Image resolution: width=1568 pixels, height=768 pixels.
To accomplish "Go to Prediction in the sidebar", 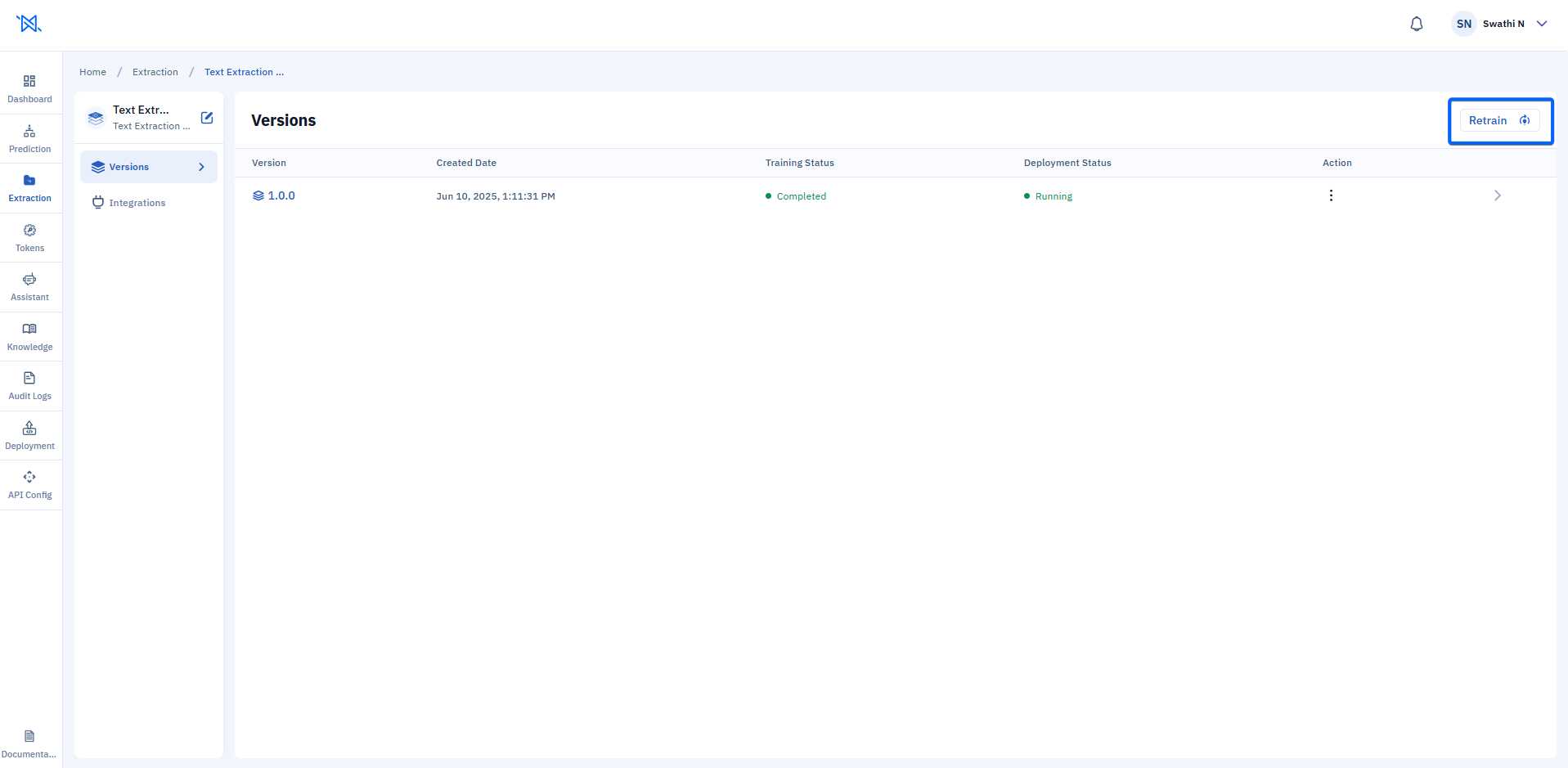I will 29,139.
